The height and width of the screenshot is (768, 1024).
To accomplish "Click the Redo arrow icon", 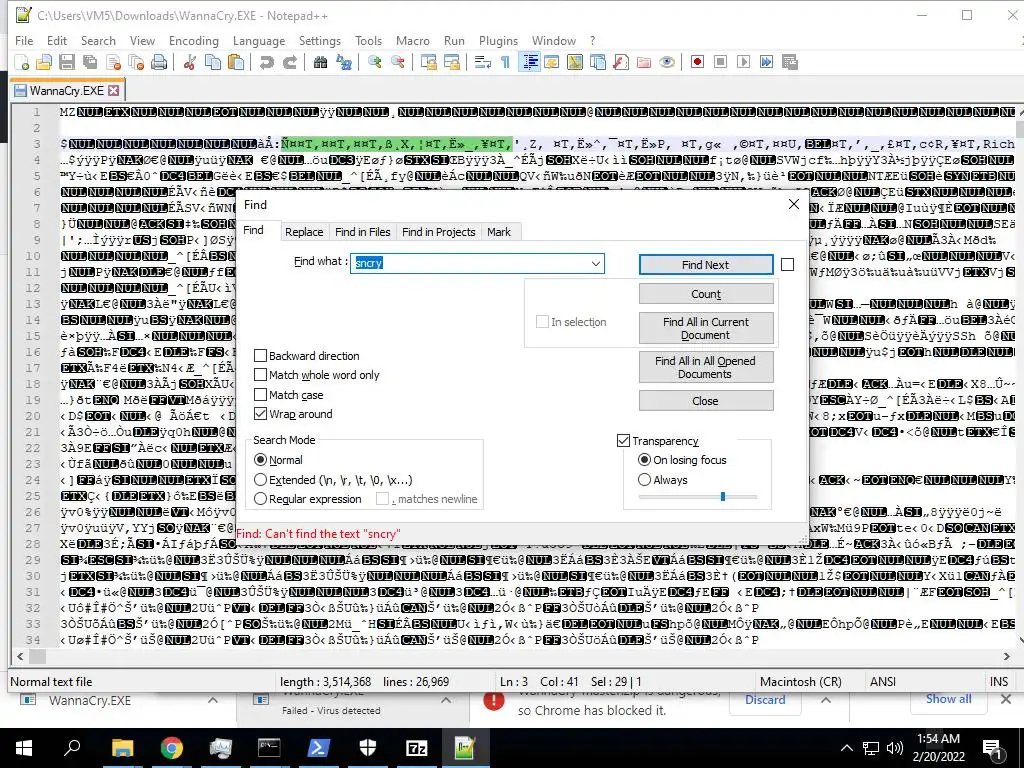I will (x=289, y=62).
